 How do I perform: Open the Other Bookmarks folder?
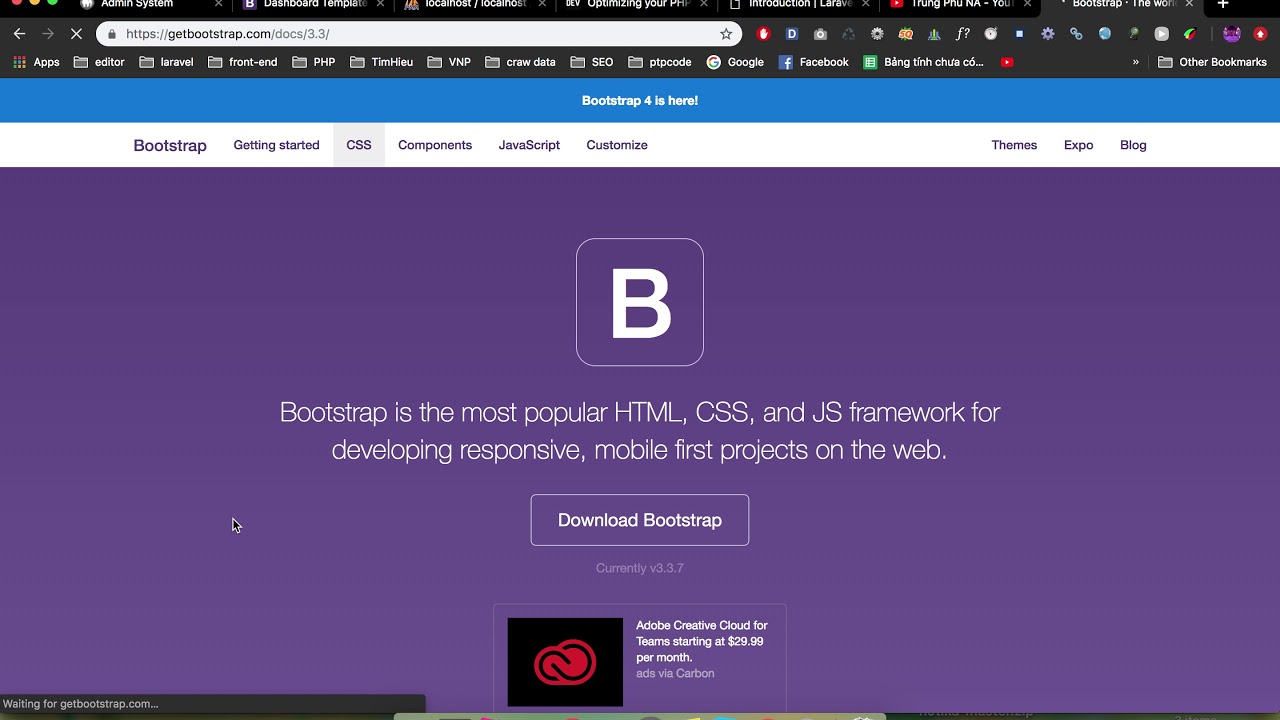coord(1212,62)
